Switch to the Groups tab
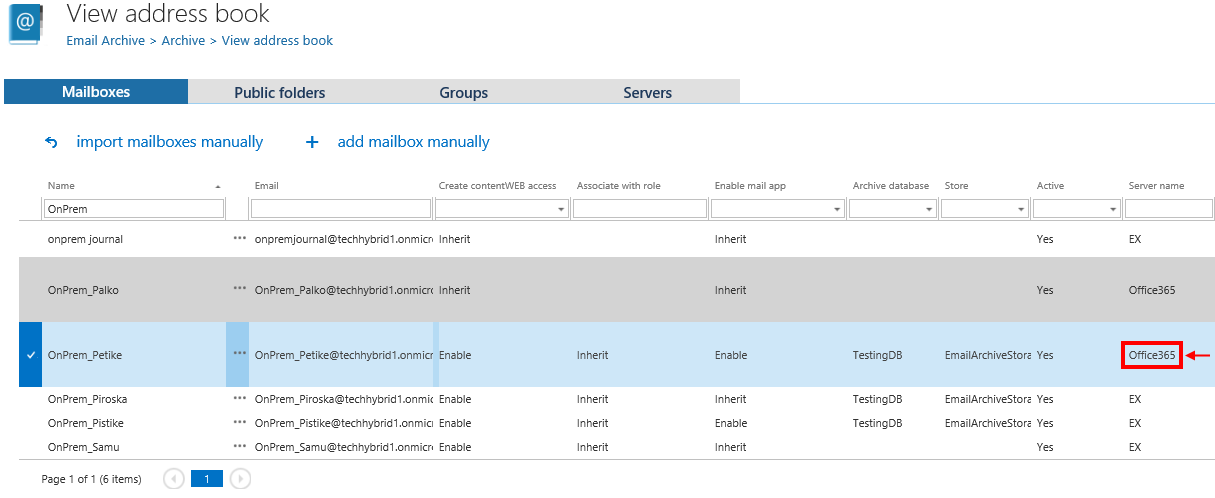The image size is (1215, 498). (464, 92)
